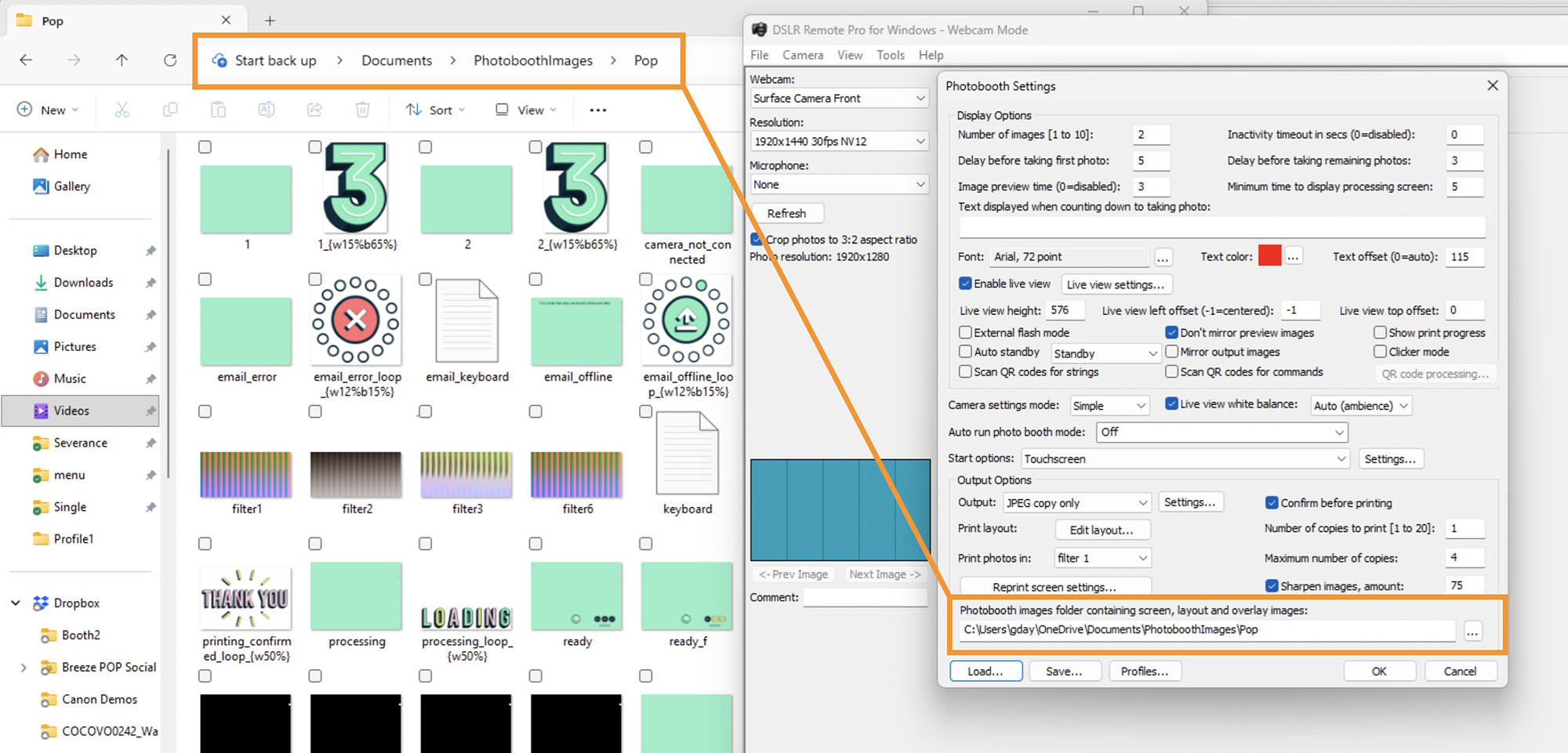
Task: Enable Mirror output images
Action: coord(1172,352)
